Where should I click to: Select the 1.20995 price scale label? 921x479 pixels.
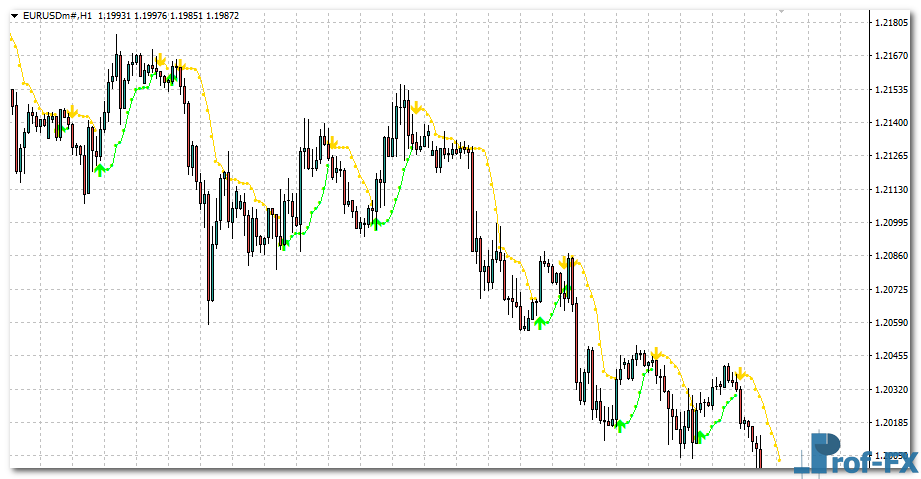(890, 223)
